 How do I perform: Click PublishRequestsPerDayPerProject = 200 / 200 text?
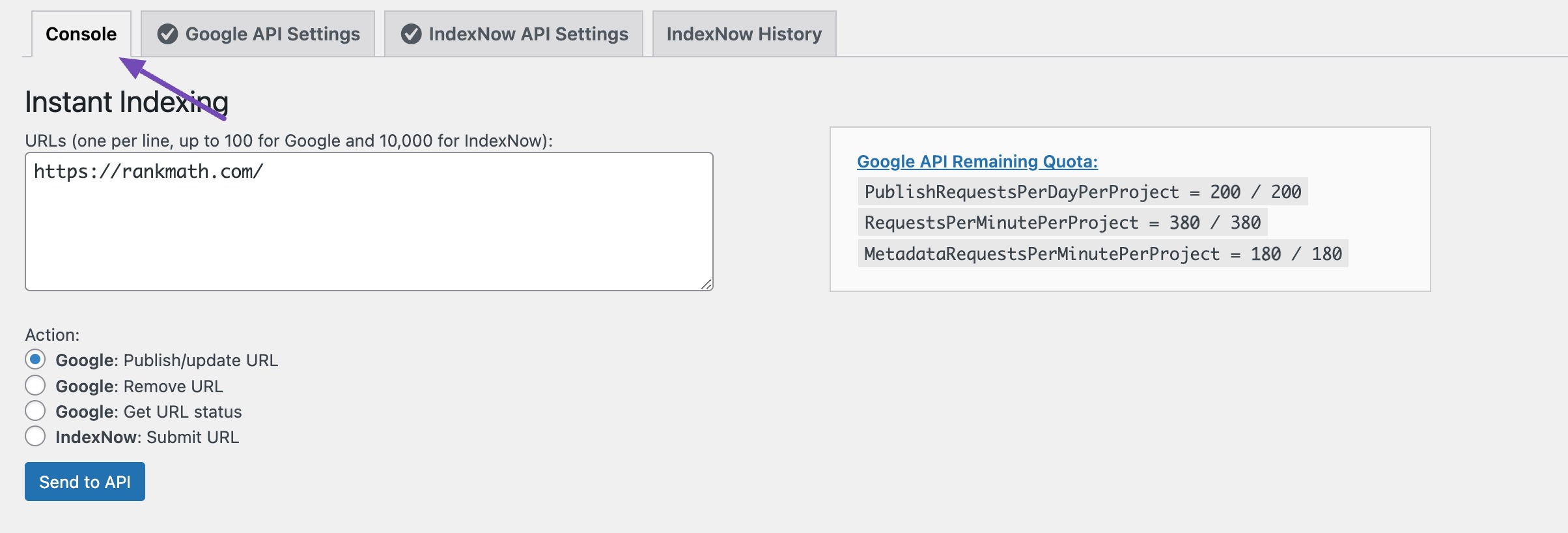click(x=1083, y=192)
